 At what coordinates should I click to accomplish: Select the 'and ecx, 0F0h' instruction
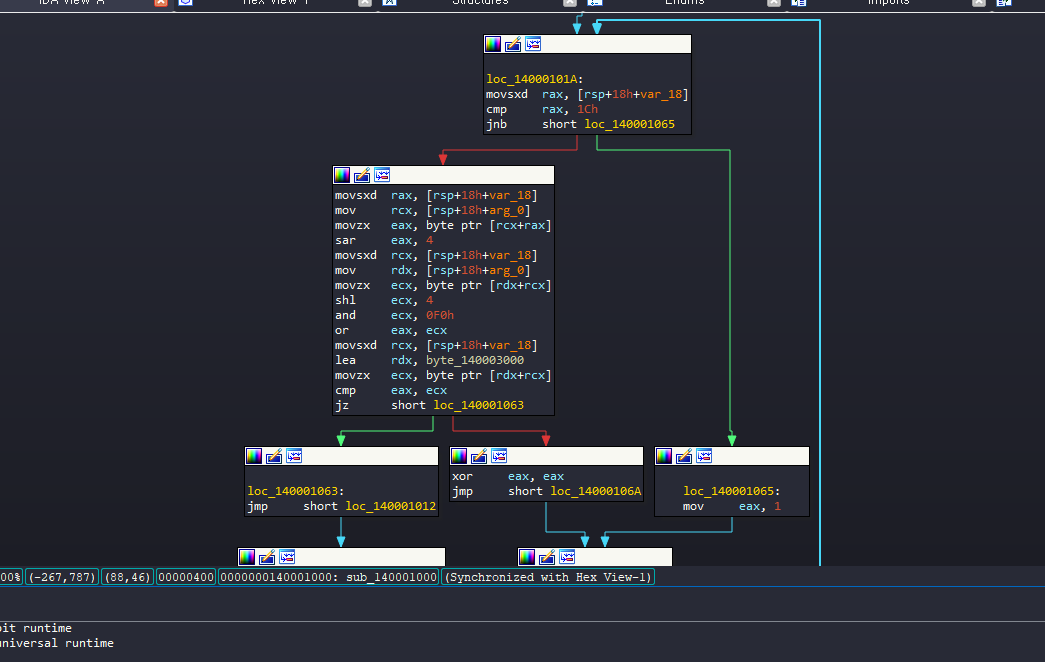pos(395,315)
